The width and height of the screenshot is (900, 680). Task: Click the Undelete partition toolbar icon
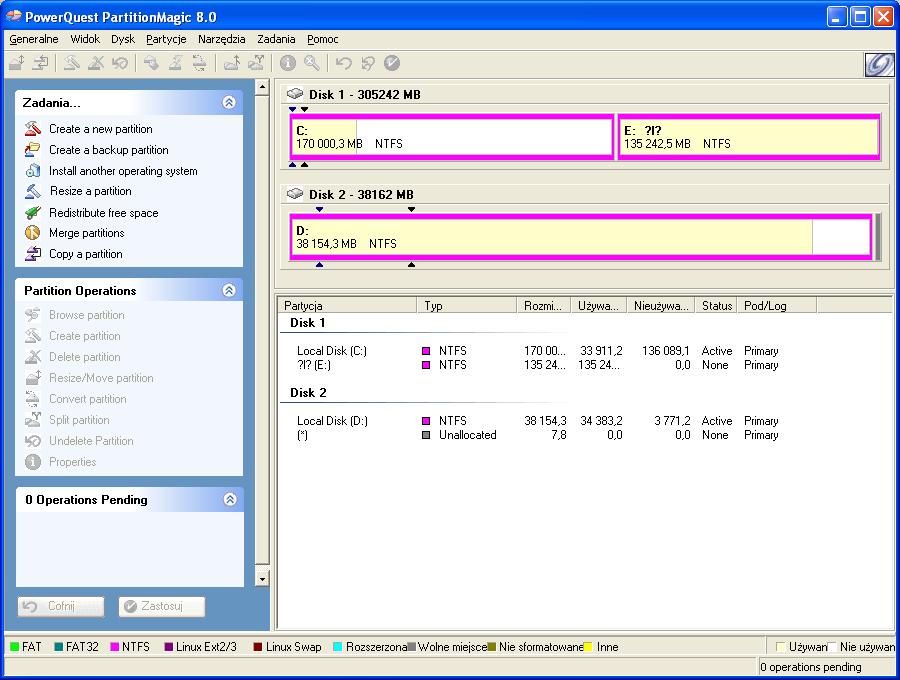pyautogui.click(x=119, y=63)
